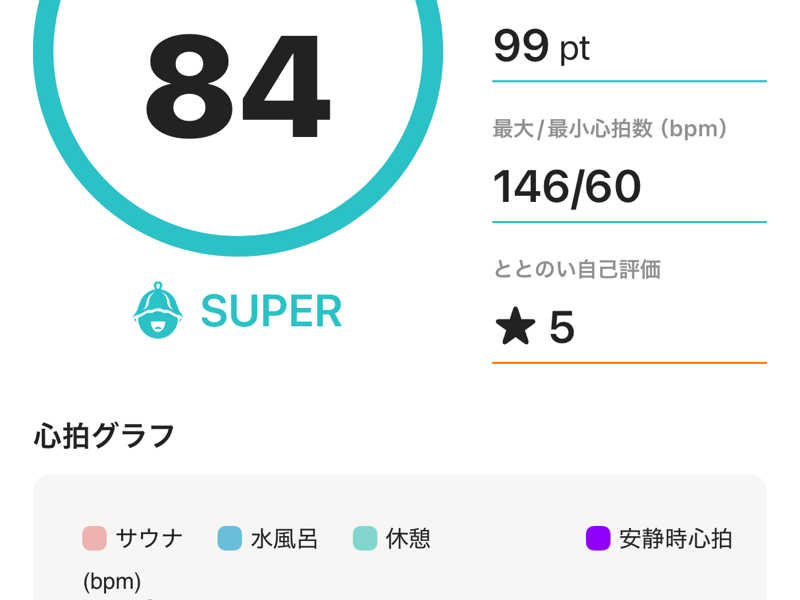The image size is (800, 600).
Task: Select the blue 水風呂 legend swatch
Action: tap(230, 538)
